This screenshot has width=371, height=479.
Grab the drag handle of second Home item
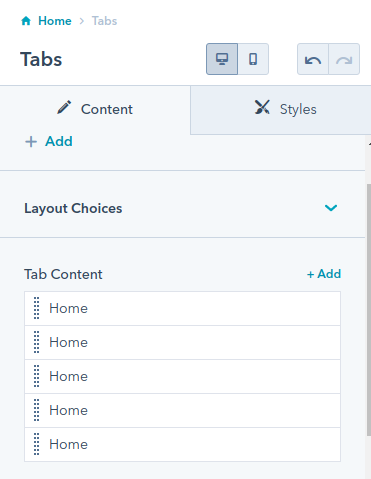pos(37,342)
